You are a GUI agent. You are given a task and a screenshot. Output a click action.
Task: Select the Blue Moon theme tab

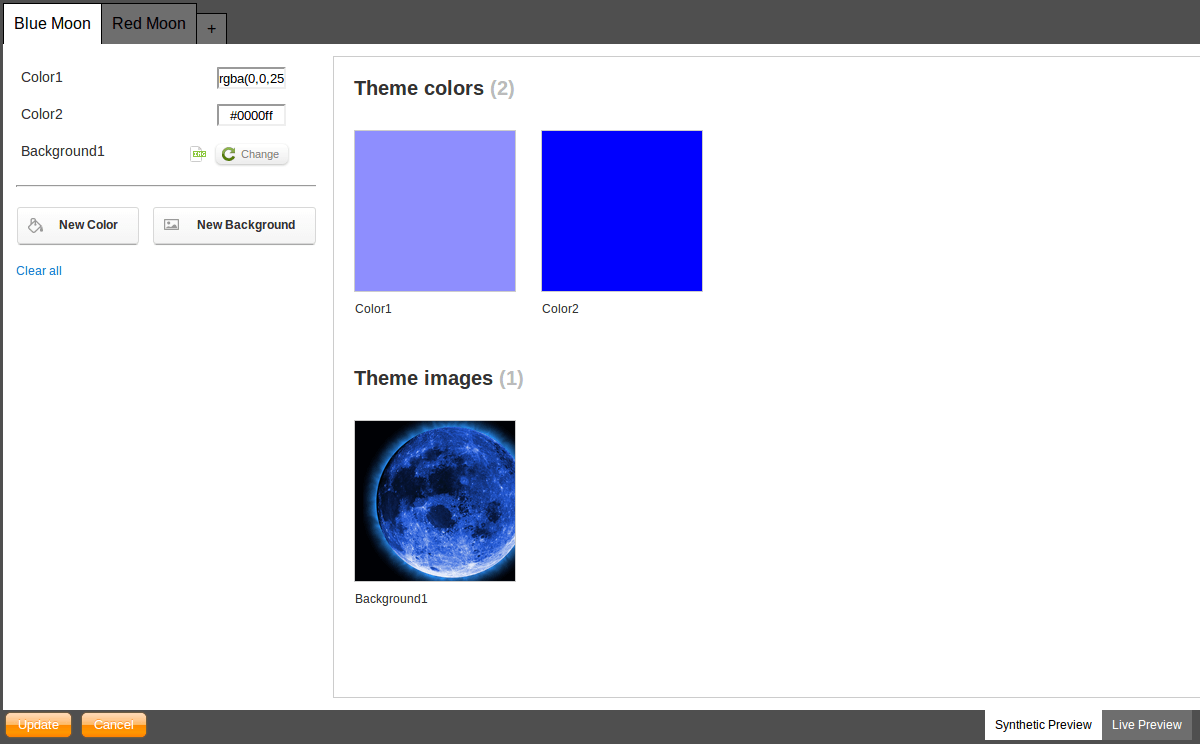(x=52, y=22)
